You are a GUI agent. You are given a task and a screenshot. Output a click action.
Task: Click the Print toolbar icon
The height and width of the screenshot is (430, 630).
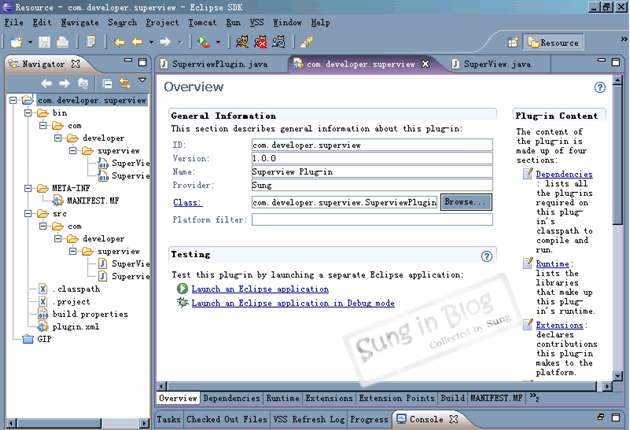62,42
